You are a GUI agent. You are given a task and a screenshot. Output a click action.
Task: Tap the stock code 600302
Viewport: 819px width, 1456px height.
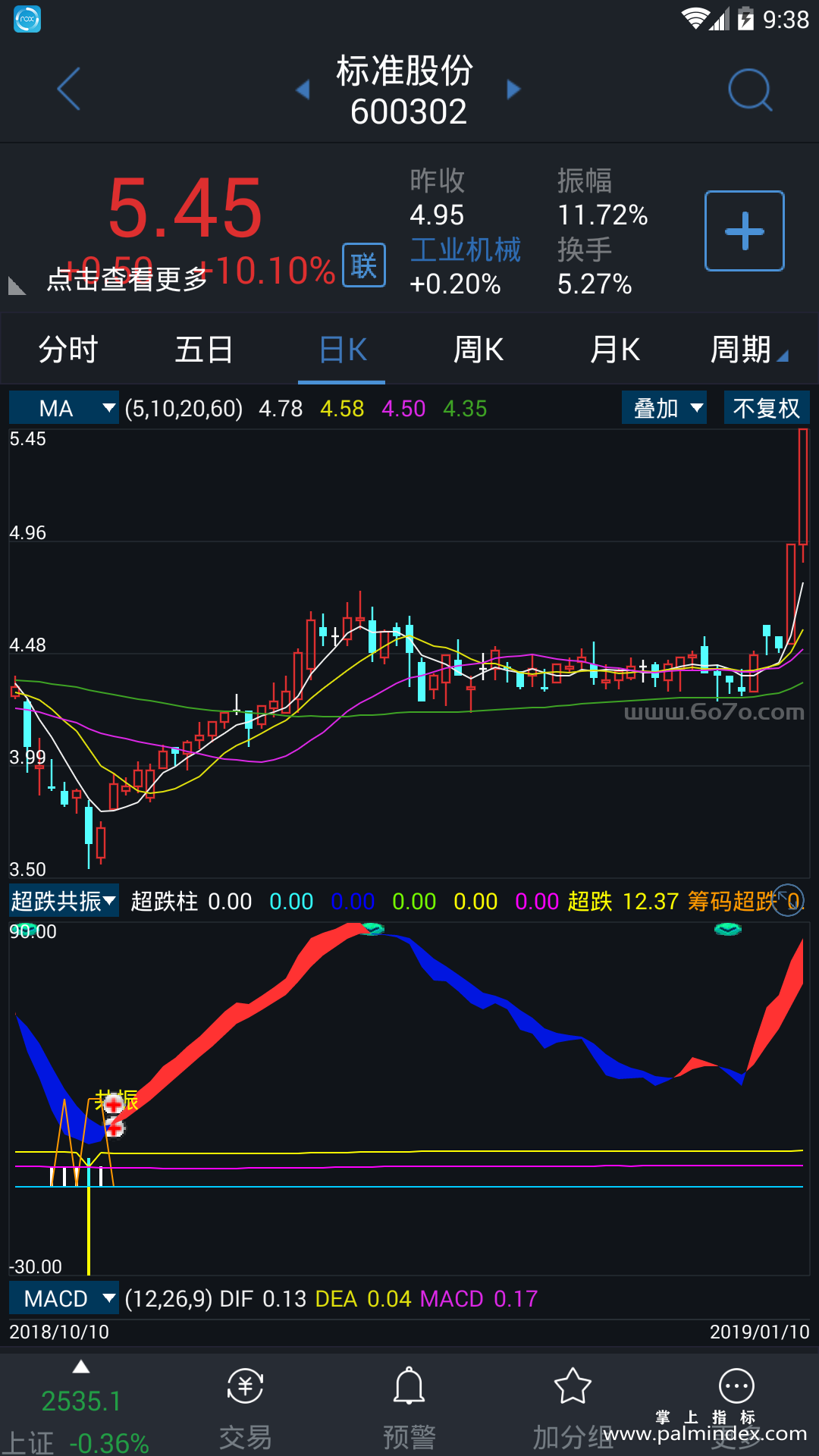(408, 112)
